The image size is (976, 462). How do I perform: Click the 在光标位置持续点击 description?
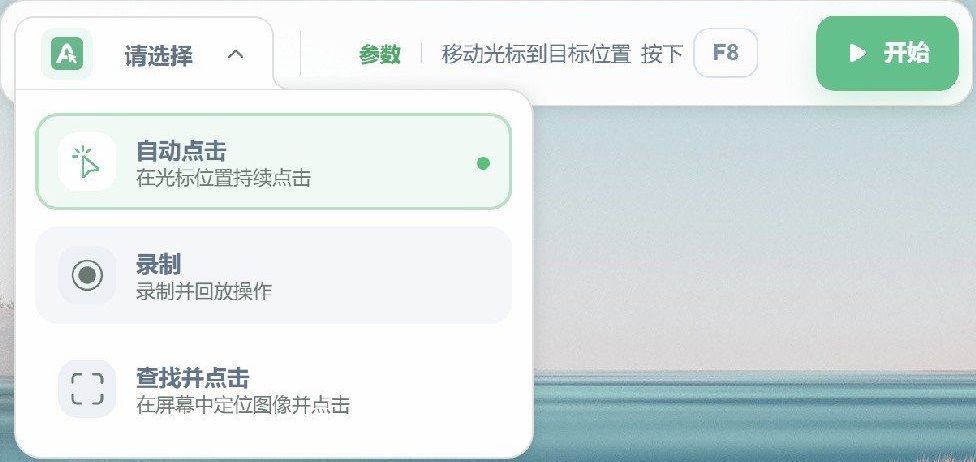click(x=223, y=179)
